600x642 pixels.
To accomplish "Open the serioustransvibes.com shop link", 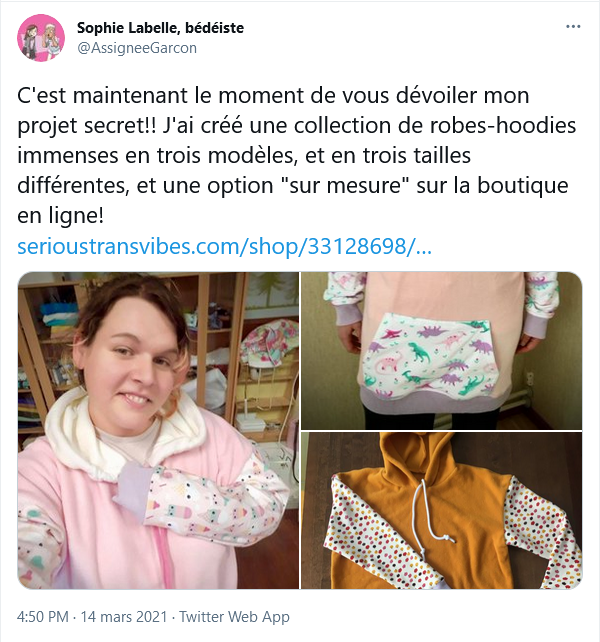I will [224, 246].
